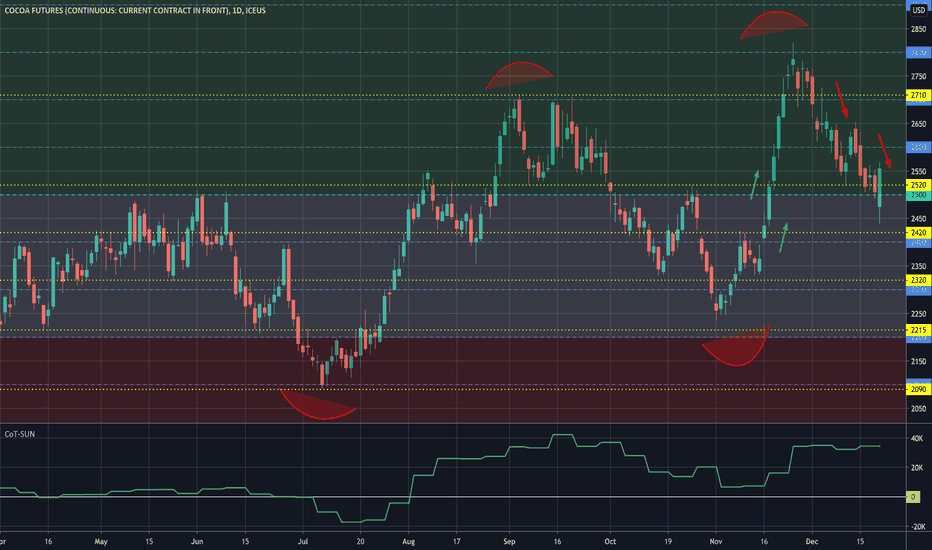Click the Aug label on time axis

pos(408,542)
